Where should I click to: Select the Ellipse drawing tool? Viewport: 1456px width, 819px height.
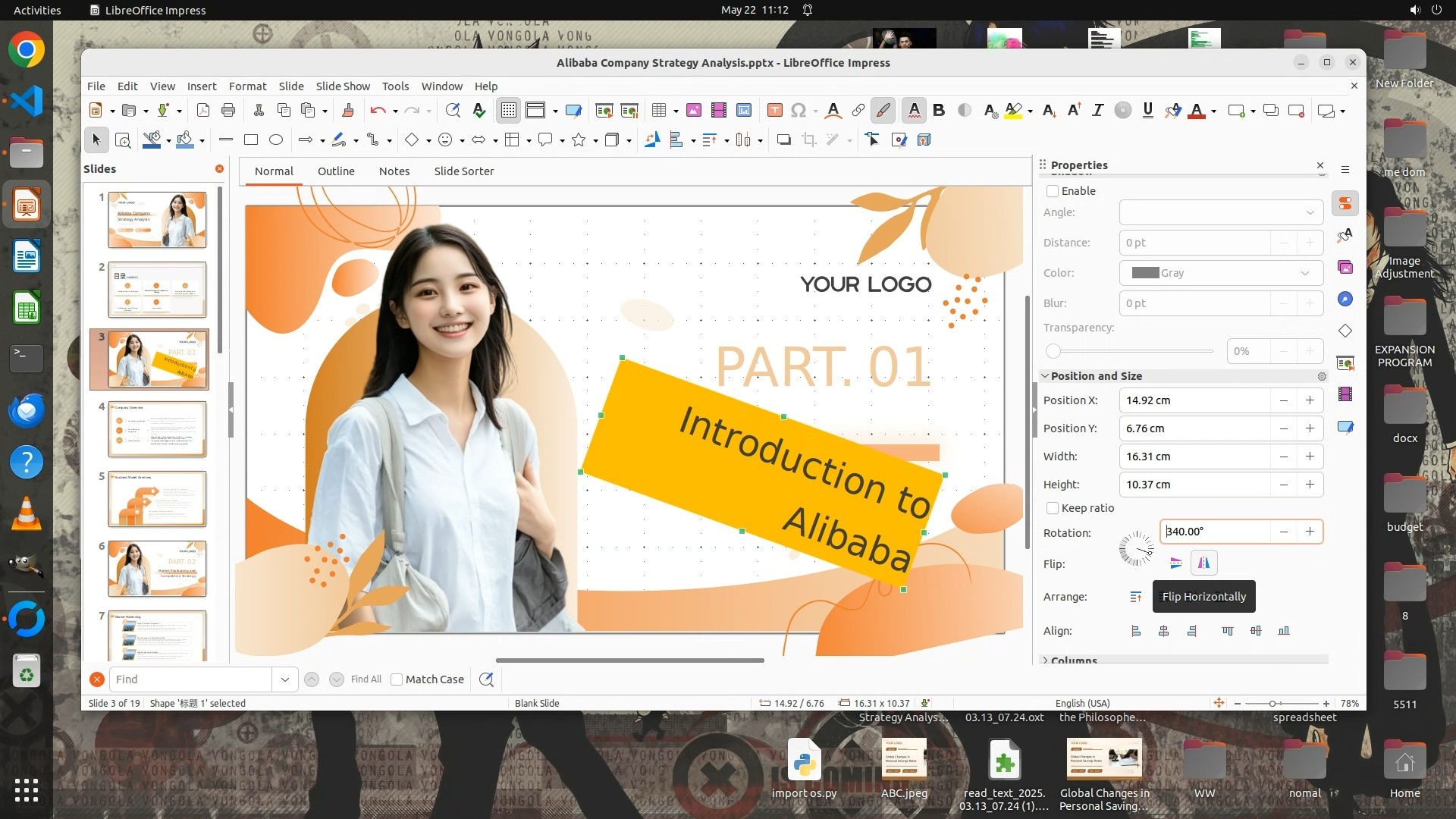tap(276, 140)
